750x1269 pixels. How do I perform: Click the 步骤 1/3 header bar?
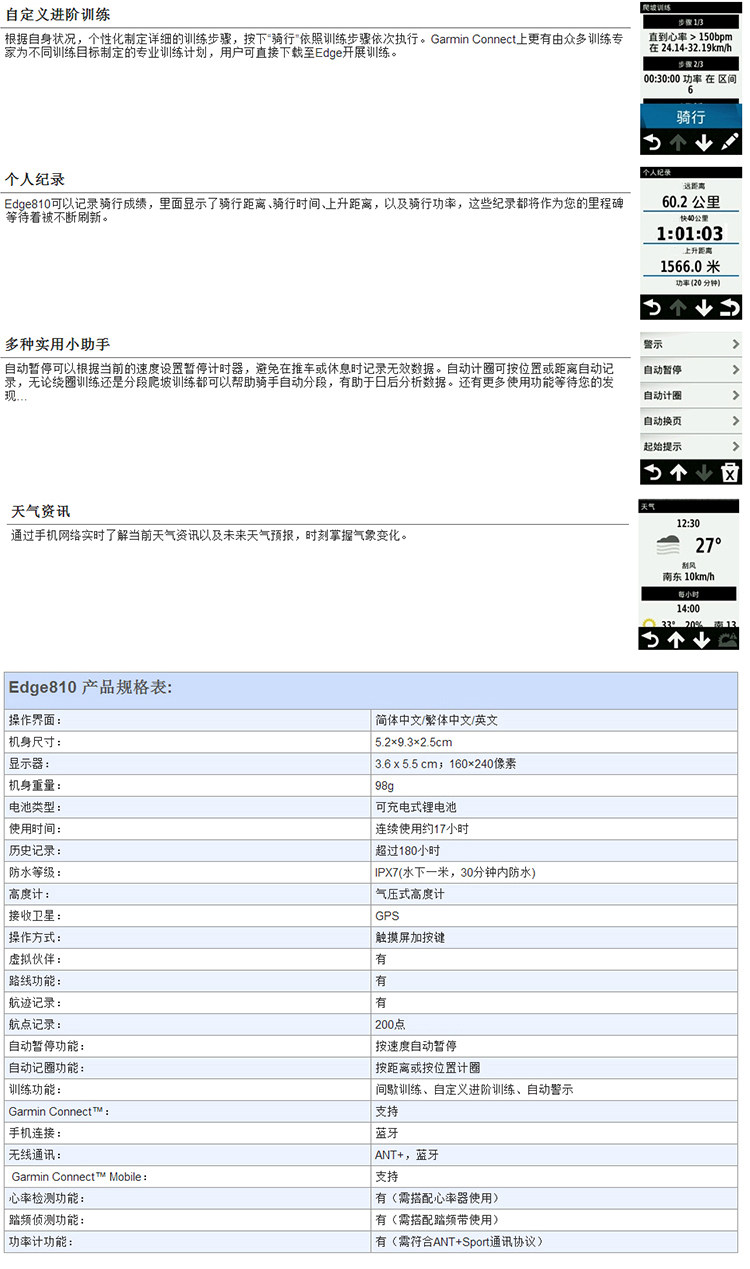691,20
